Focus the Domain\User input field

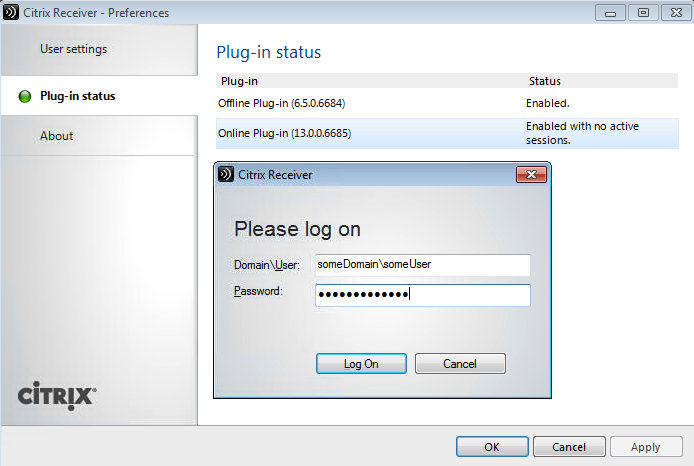tap(422, 265)
